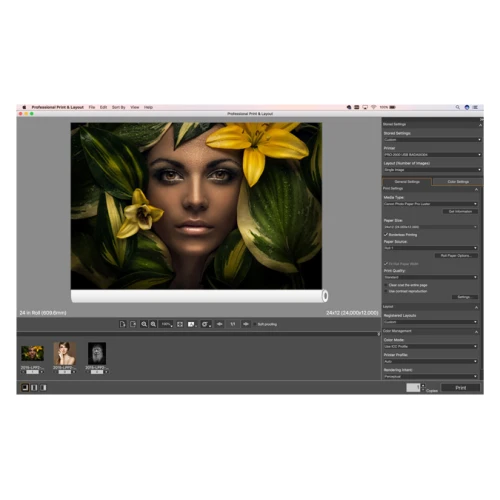Image resolution: width=500 pixels, height=500 pixels.
Task: Open the text/background overlay tool in toolbar
Action: (x=192, y=324)
